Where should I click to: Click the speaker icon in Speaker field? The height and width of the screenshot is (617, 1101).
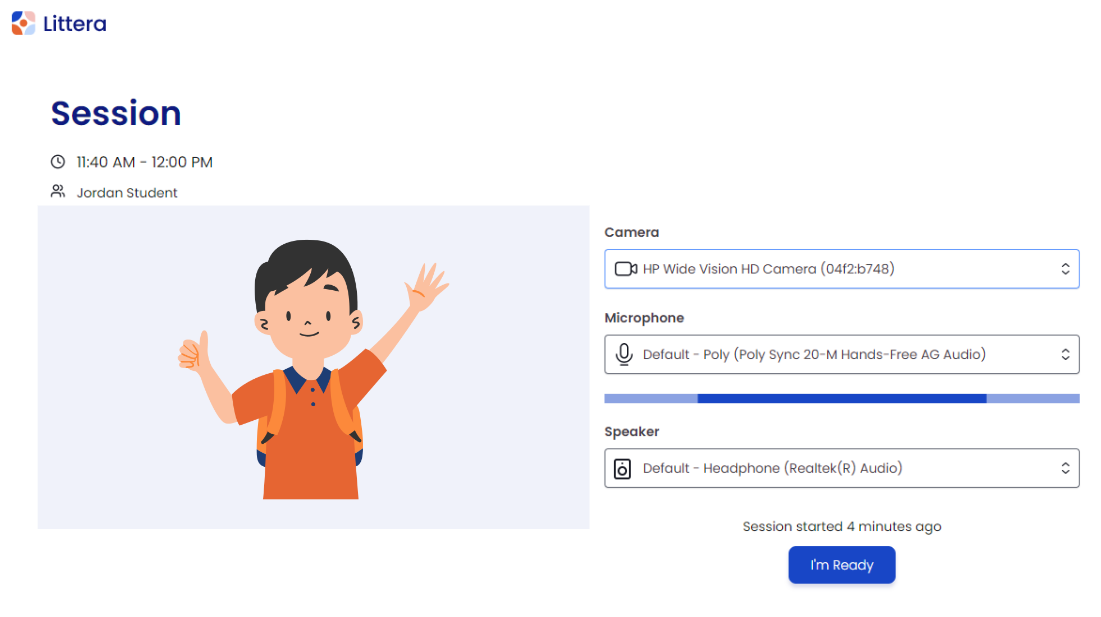[x=623, y=468]
